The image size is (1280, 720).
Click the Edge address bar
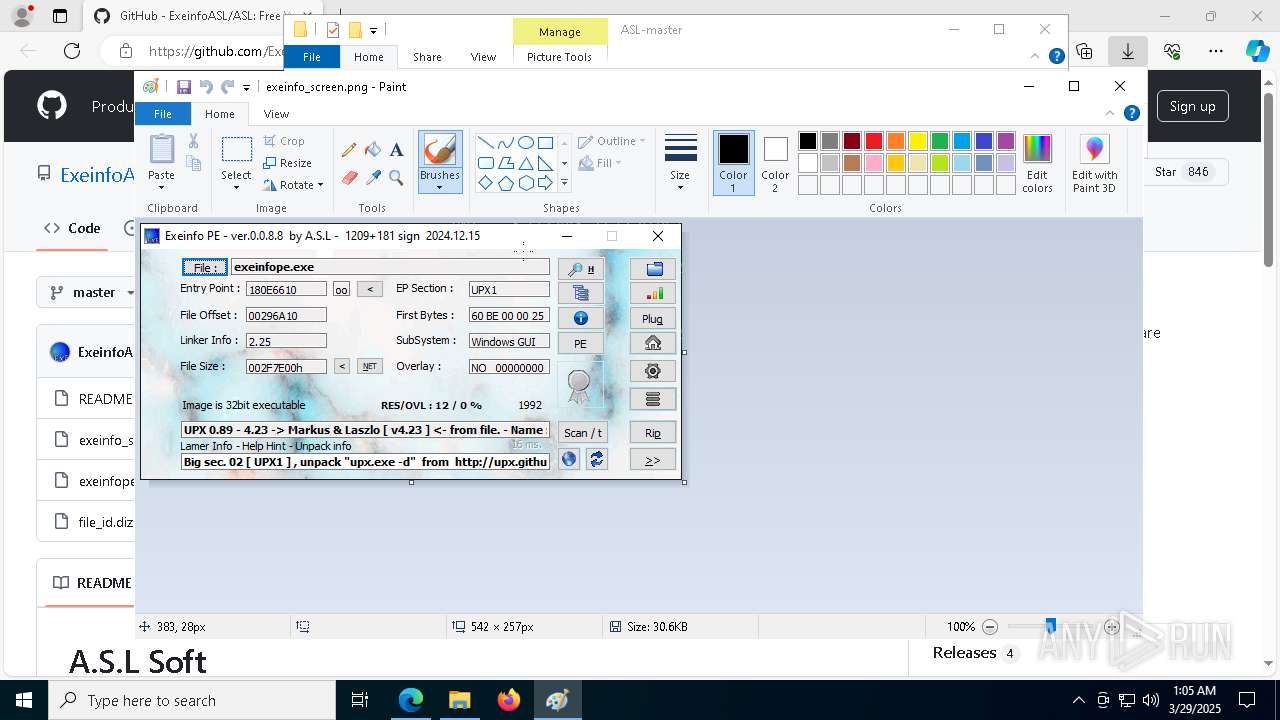tap(215, 51)
